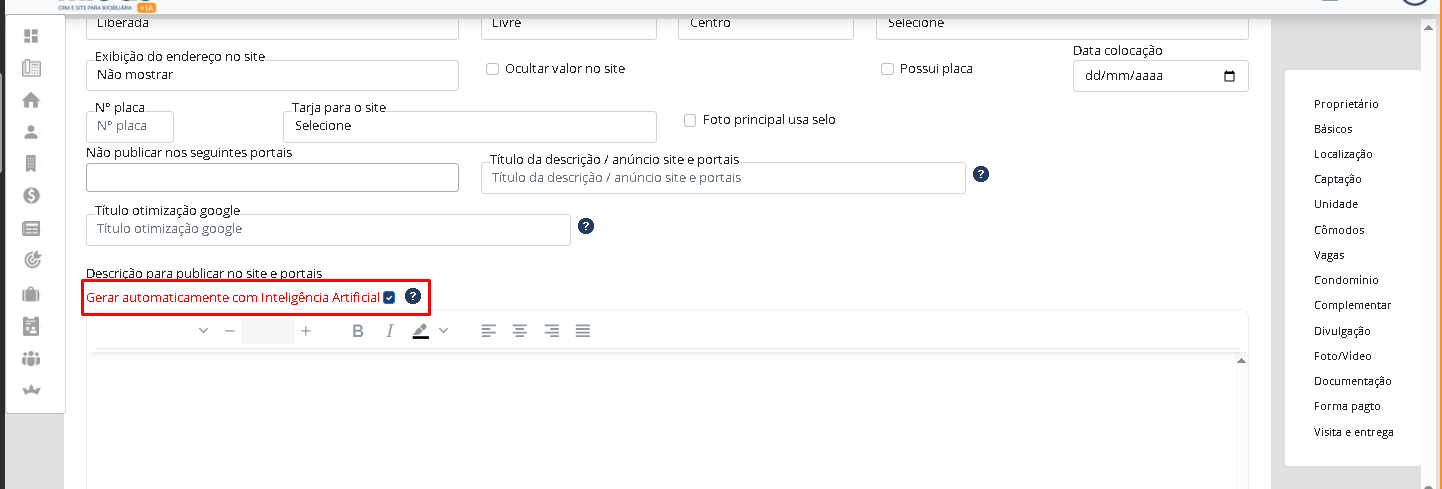Image resolution: width=1442 pixels, height=489 pixels.
Task: Open the highlight color dropdown arrow
Action: click(x=444, y=331)
